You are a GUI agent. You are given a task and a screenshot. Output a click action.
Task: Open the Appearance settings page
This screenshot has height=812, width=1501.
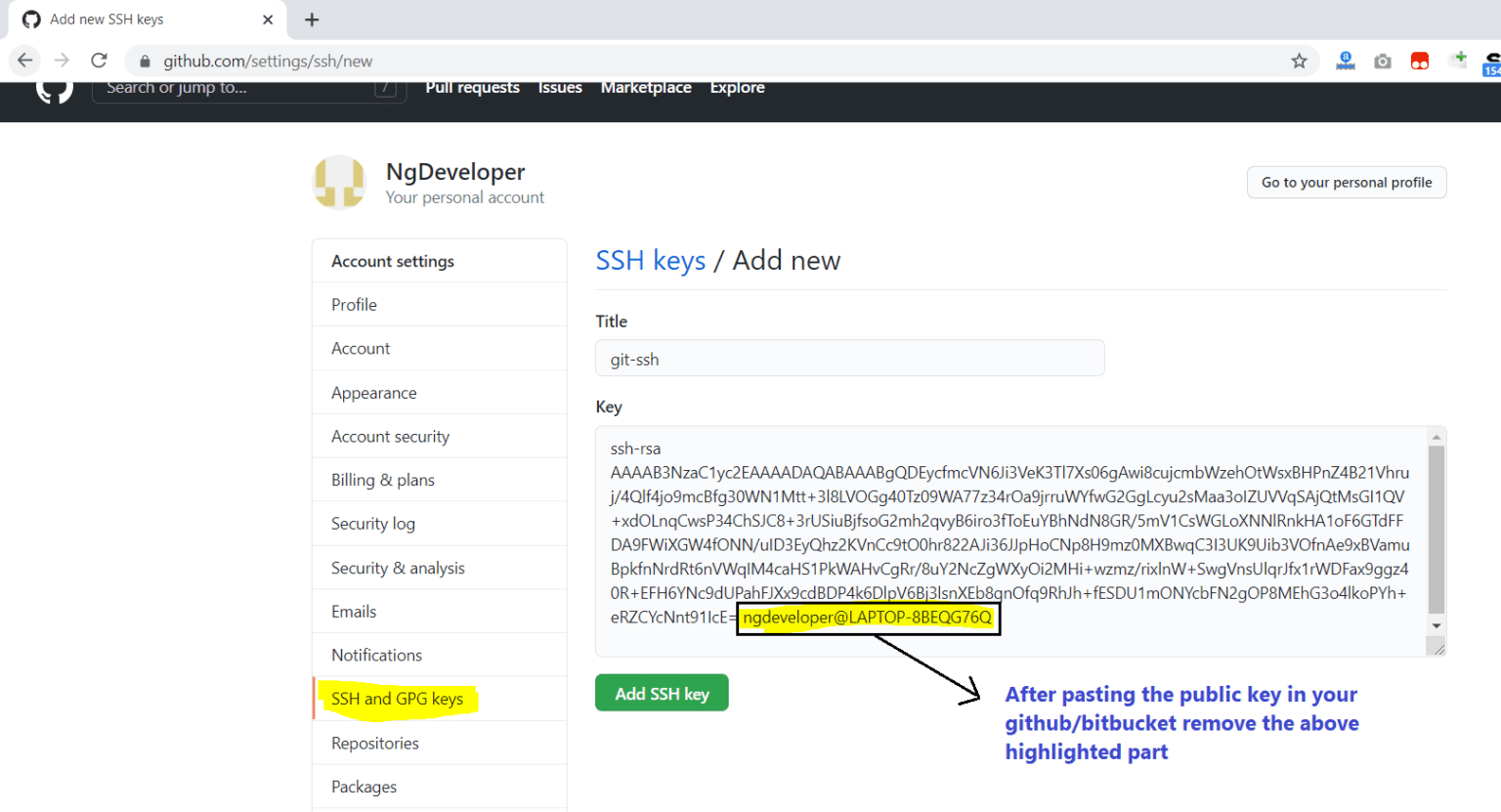(439, 393)
